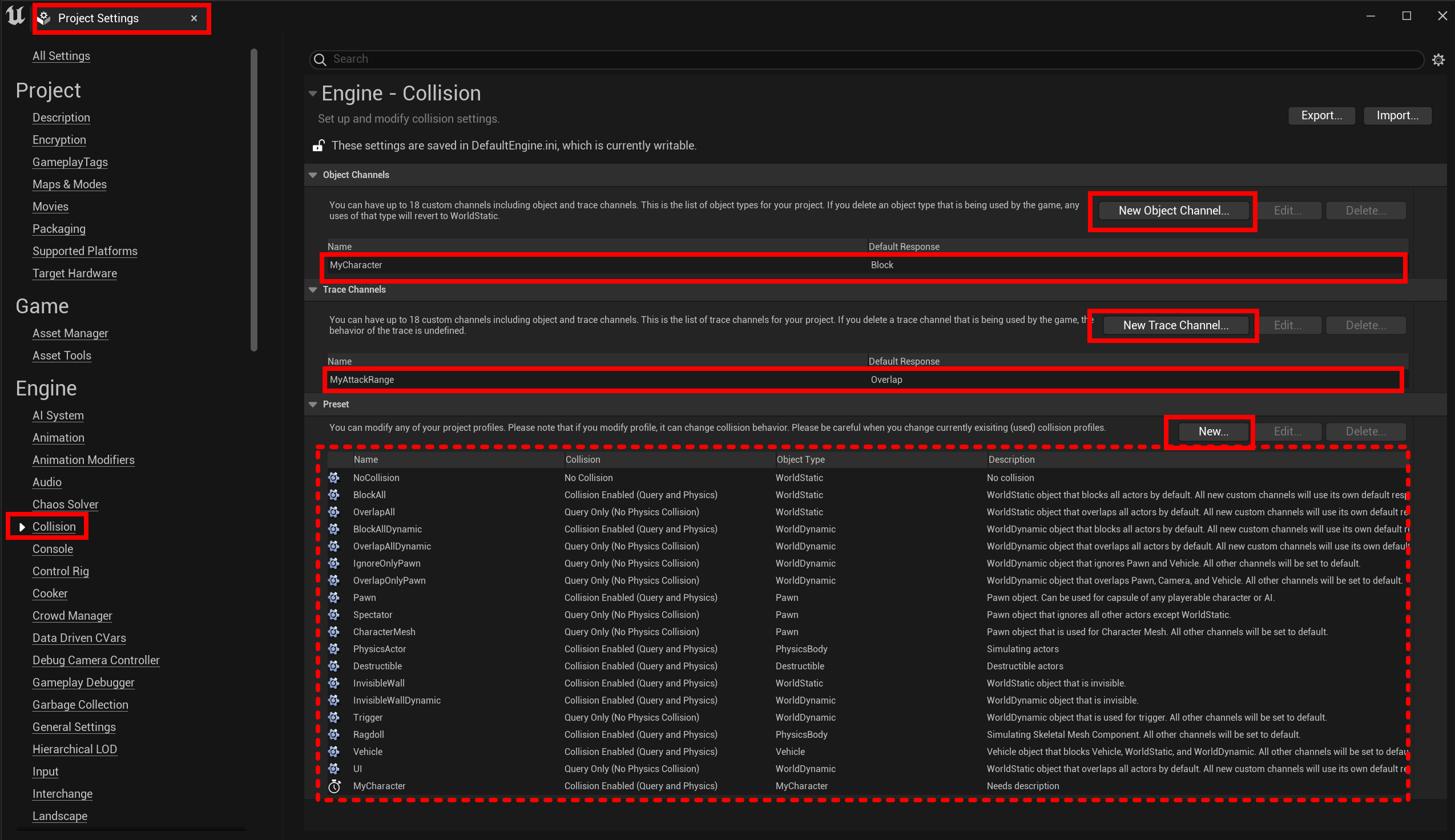Open the AI System settings
Image resolution: width=1455 pixels, height=840 pixels.
click(x=58, y=415)
